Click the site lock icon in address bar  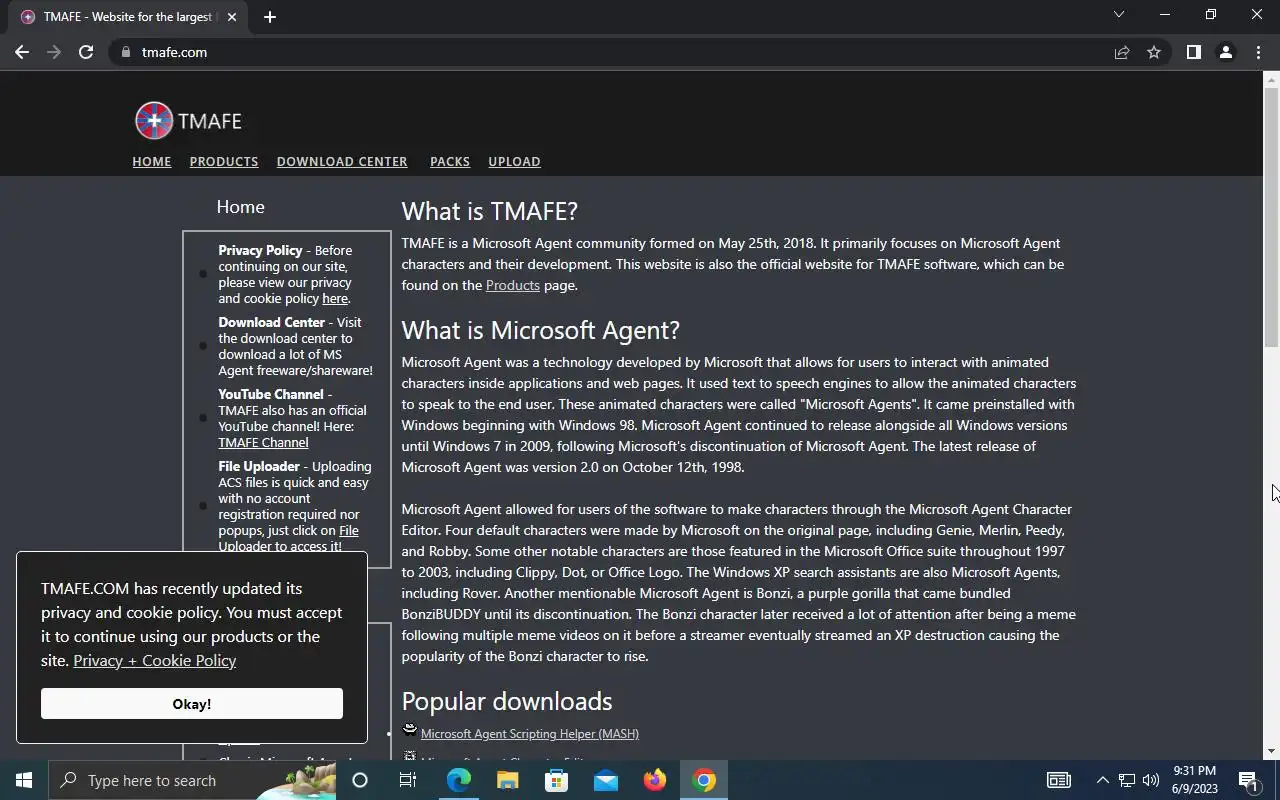coord(125,52)
